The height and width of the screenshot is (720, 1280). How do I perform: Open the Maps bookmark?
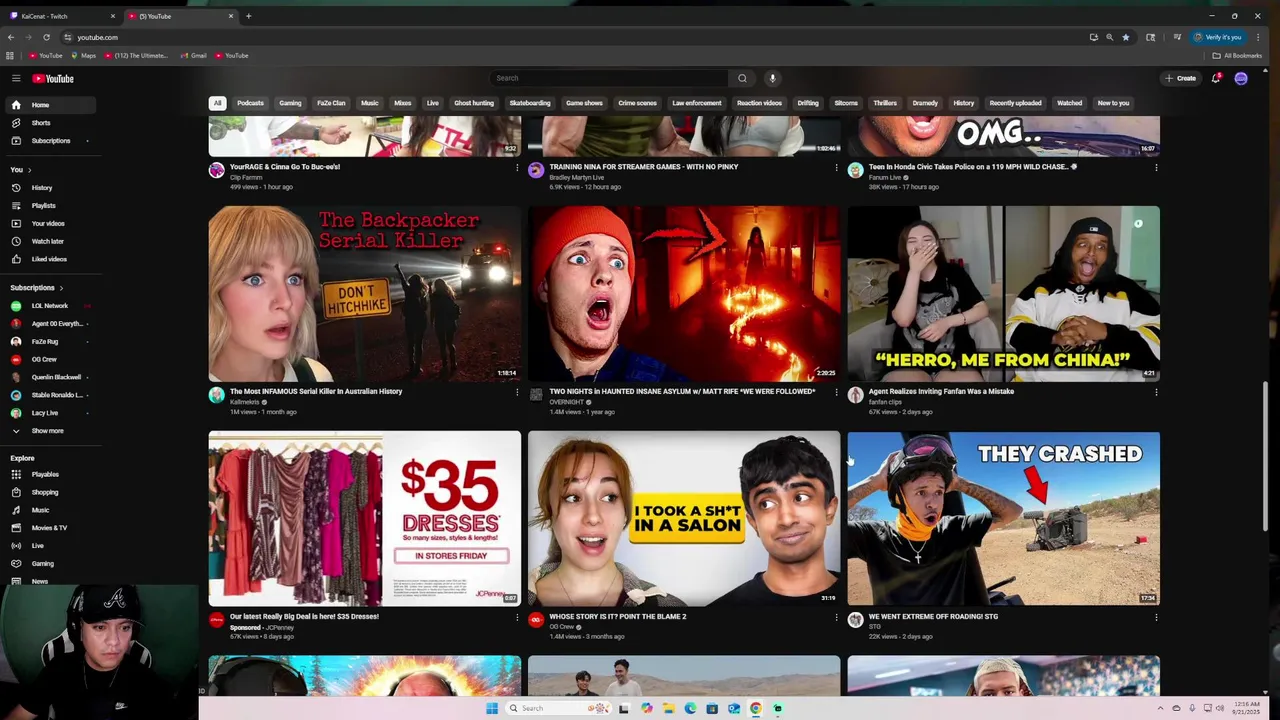pyautogui.click(x=83, y=56)
